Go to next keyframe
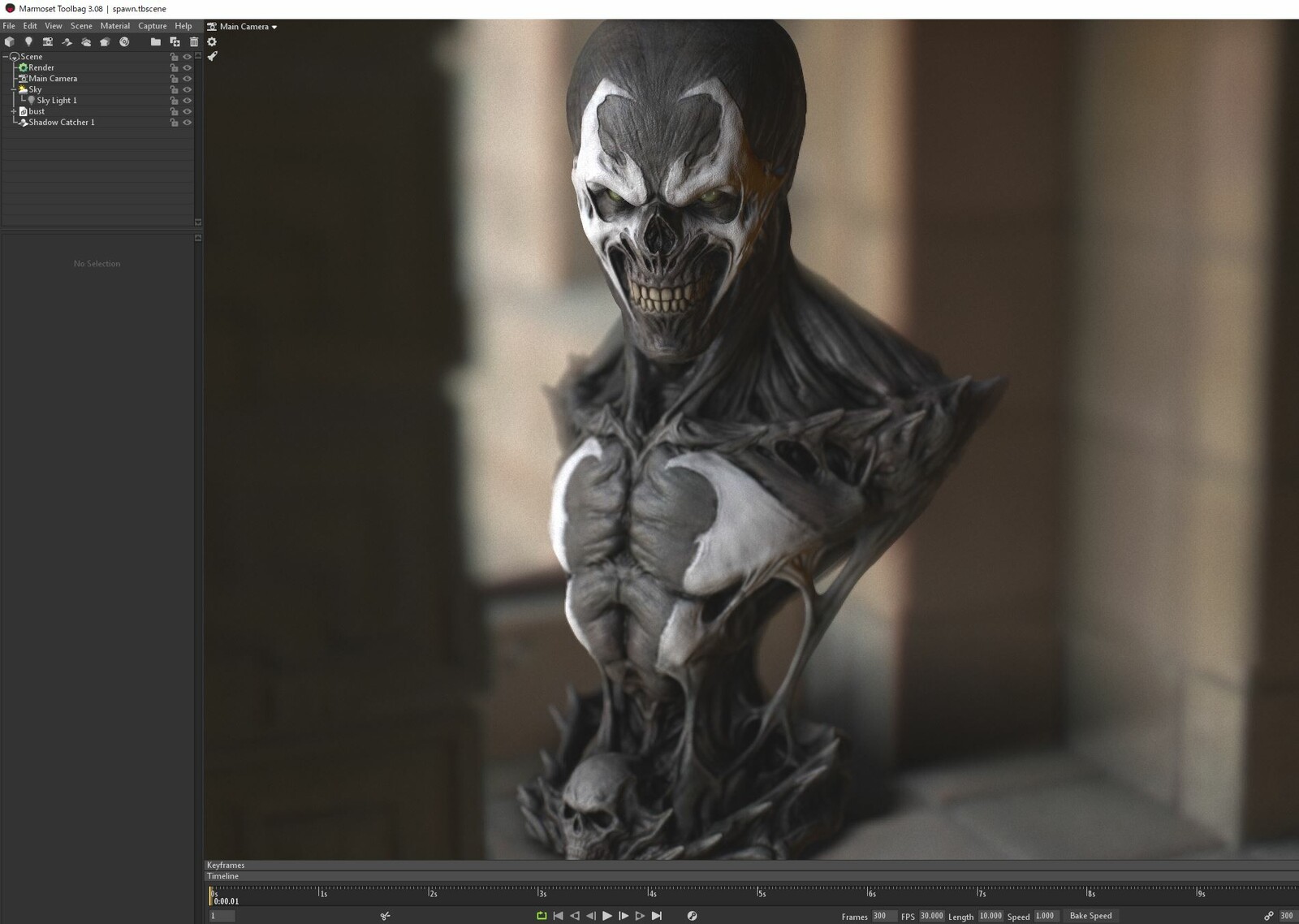The width and height of the screenshot is (1299, 924). pos(640,916)
